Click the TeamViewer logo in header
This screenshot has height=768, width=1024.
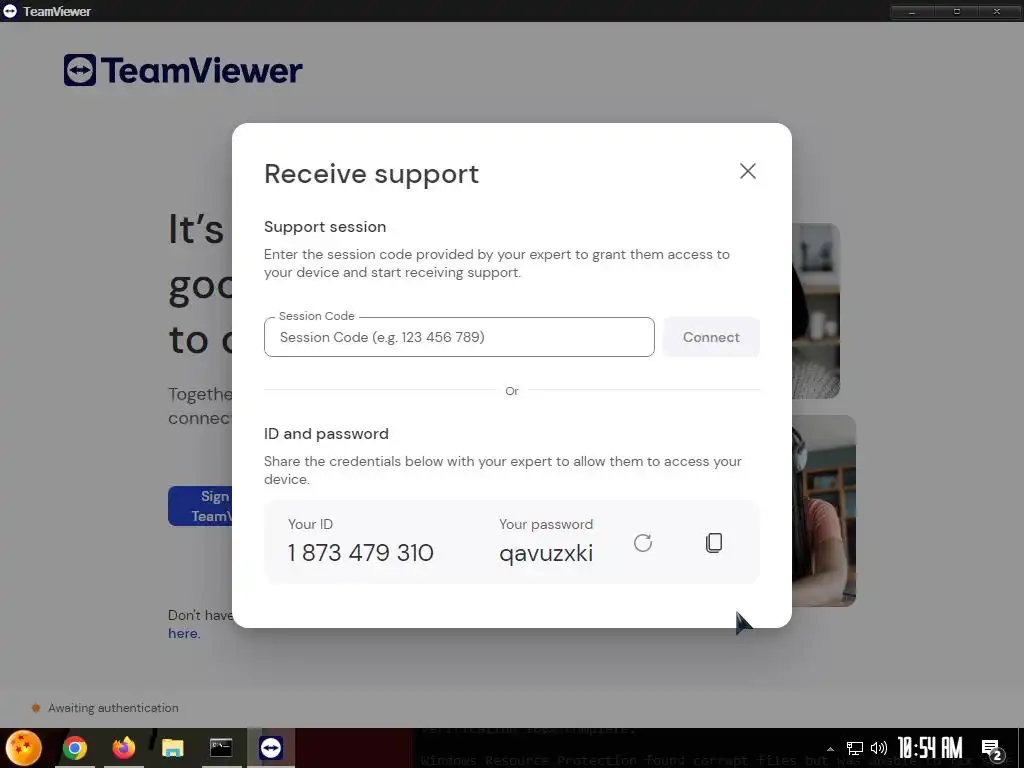[x=183, y=70]
